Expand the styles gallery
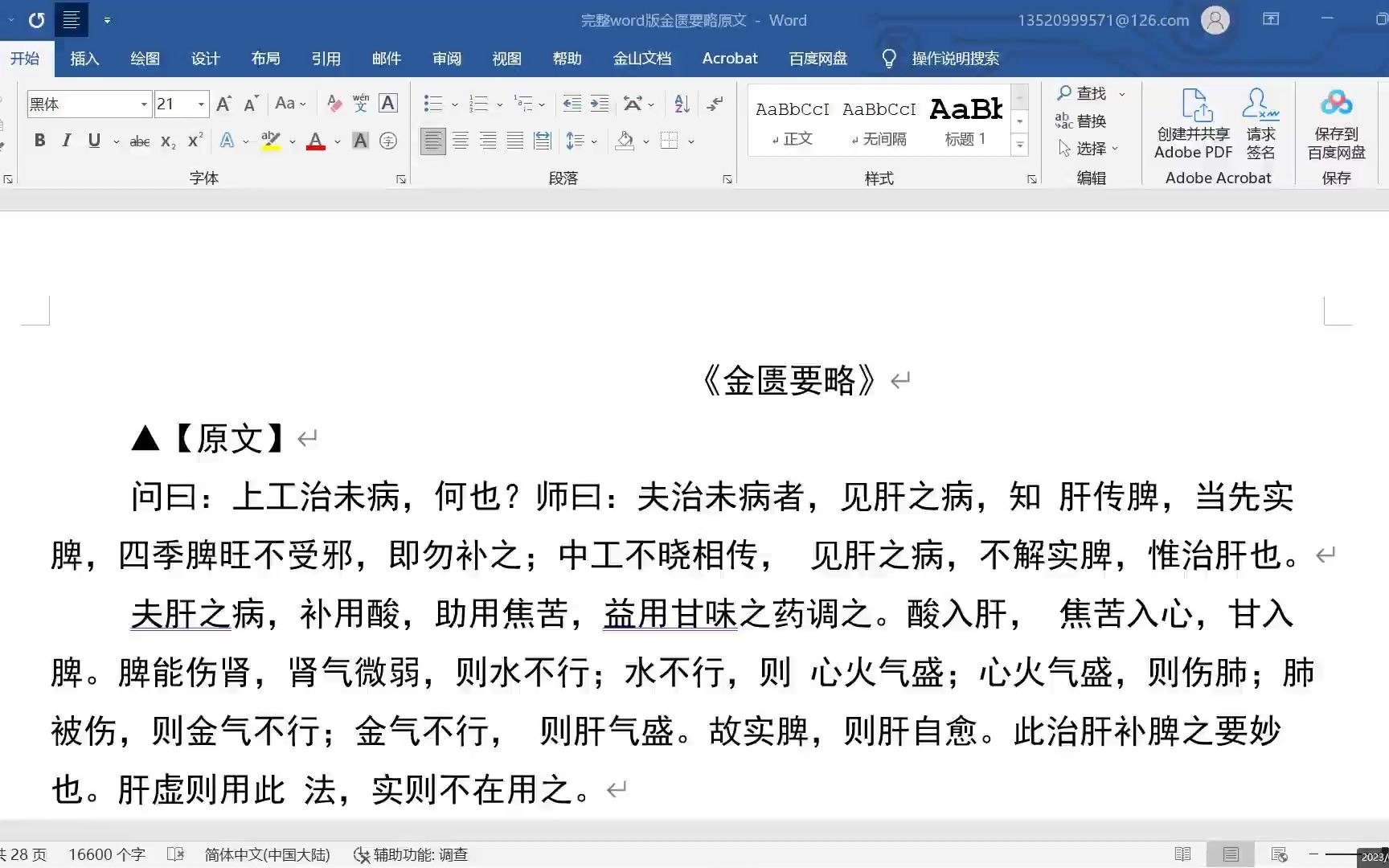 tap(1019, 145)
